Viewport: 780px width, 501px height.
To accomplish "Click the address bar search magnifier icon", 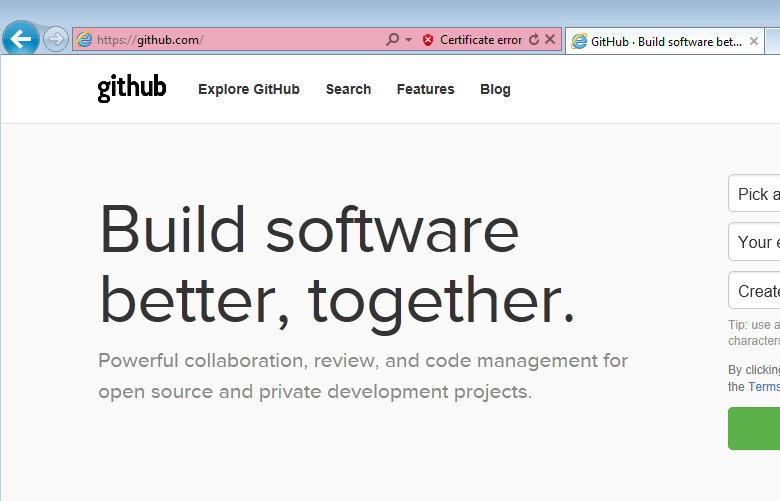I will [392, 39].
